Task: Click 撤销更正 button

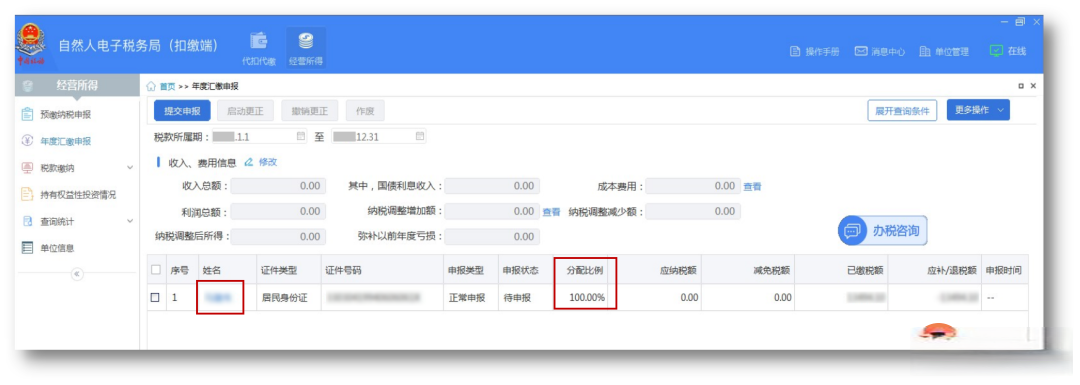Action: (309, 111)
